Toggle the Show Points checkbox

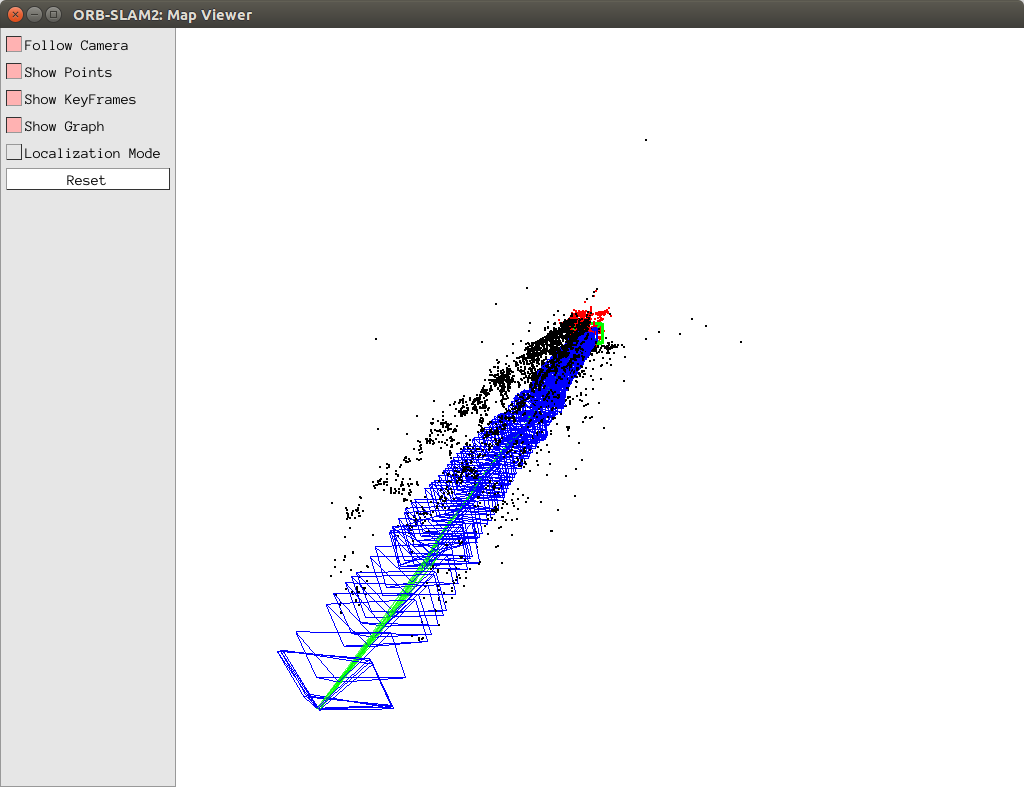[x=14, y=71]
